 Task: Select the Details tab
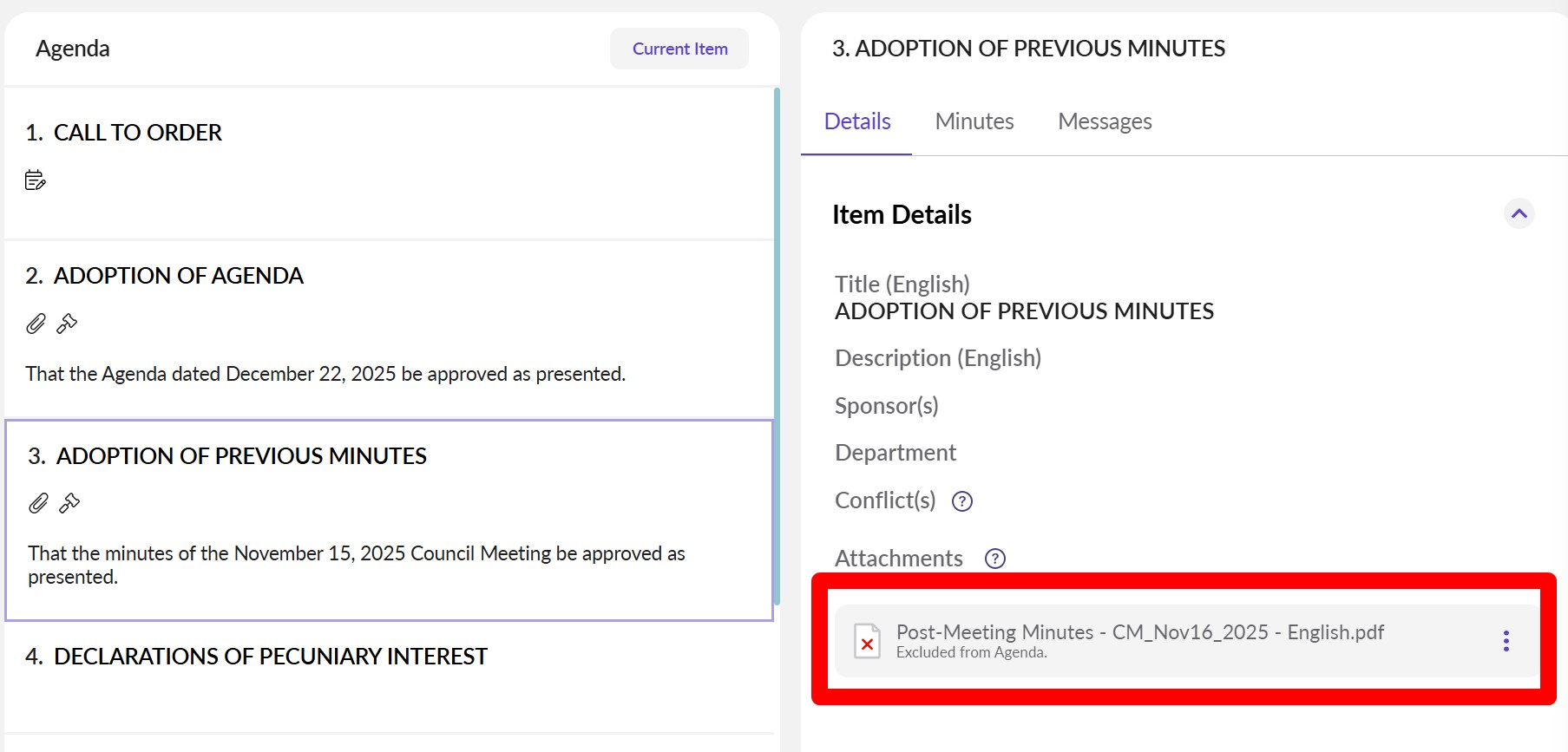856,121
